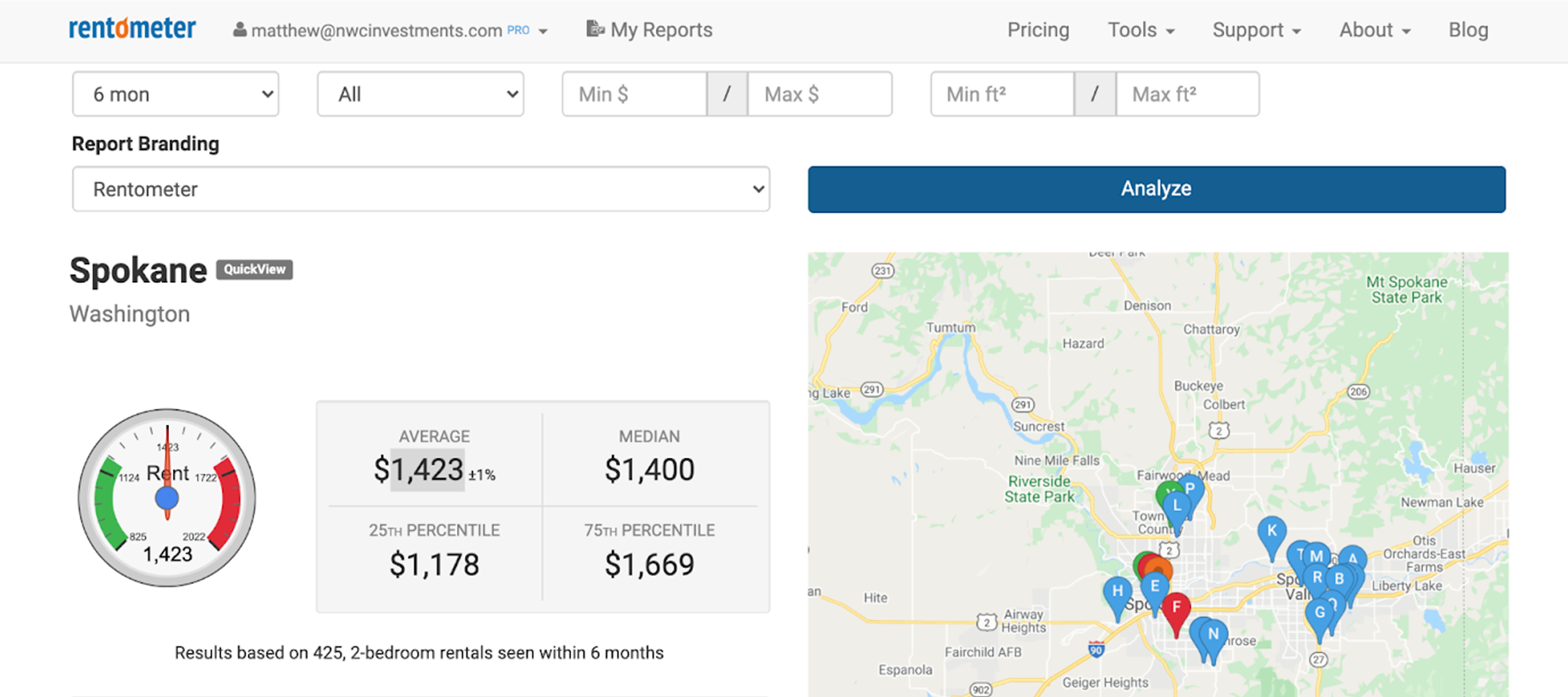Select map marker M
The height and width of the screenshot is (697, 1568).
point(1317,556)
